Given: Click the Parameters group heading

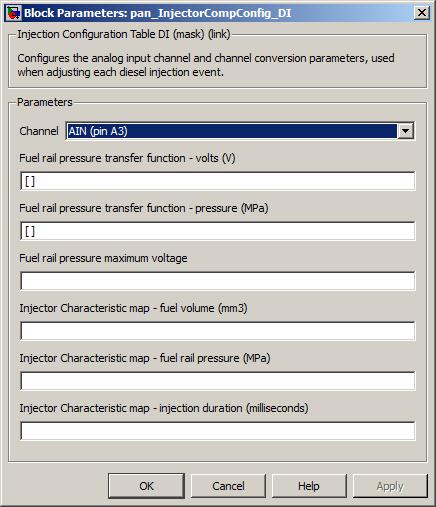Looking at the screenshot, I should tap(45, 102).
